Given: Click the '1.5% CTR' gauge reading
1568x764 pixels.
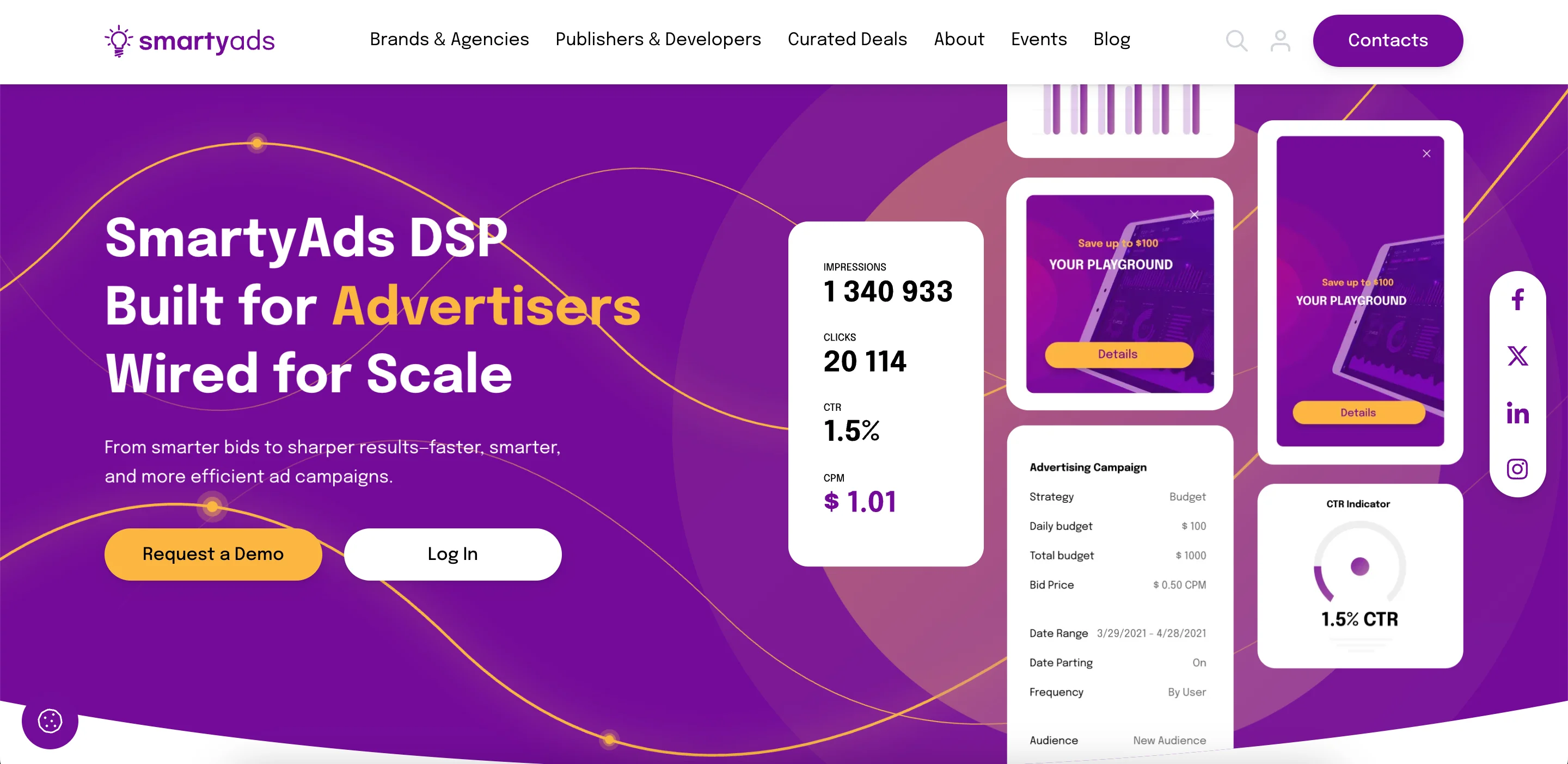Looking at the screenshot, I should (1359, 619).
